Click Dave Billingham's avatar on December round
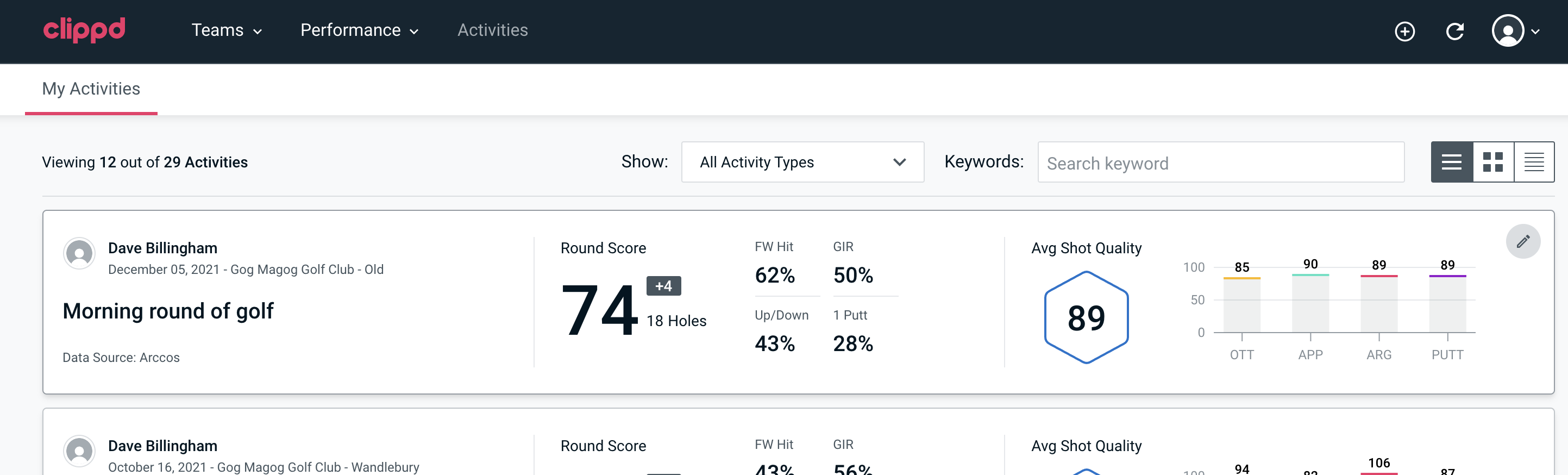Screen dimensions: 1568x475 (79, 253)
